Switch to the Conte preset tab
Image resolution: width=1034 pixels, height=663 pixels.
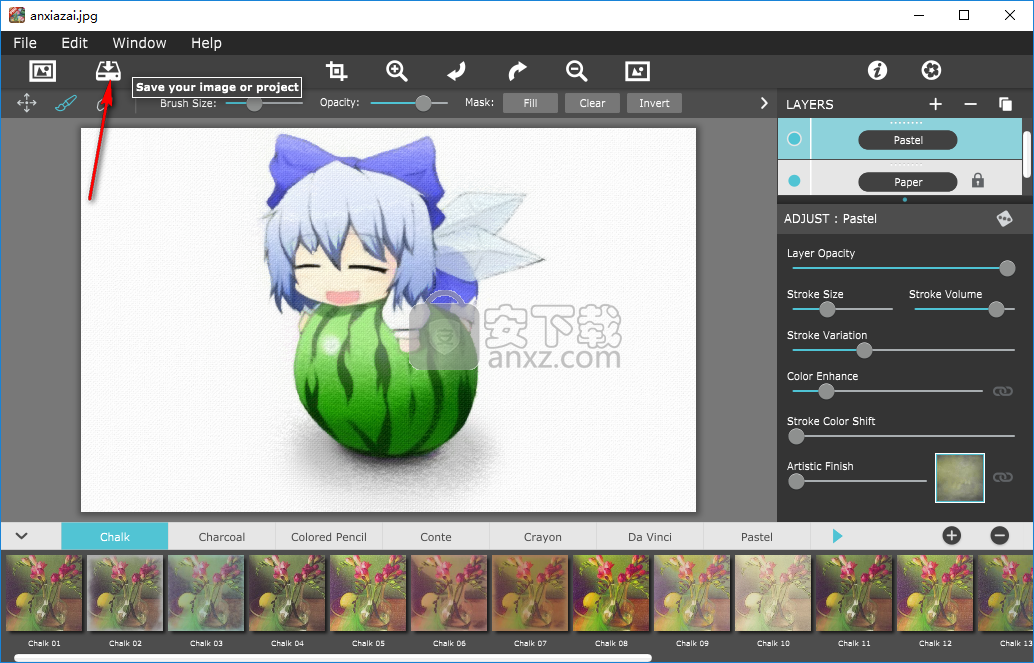[x=436, y=536]
